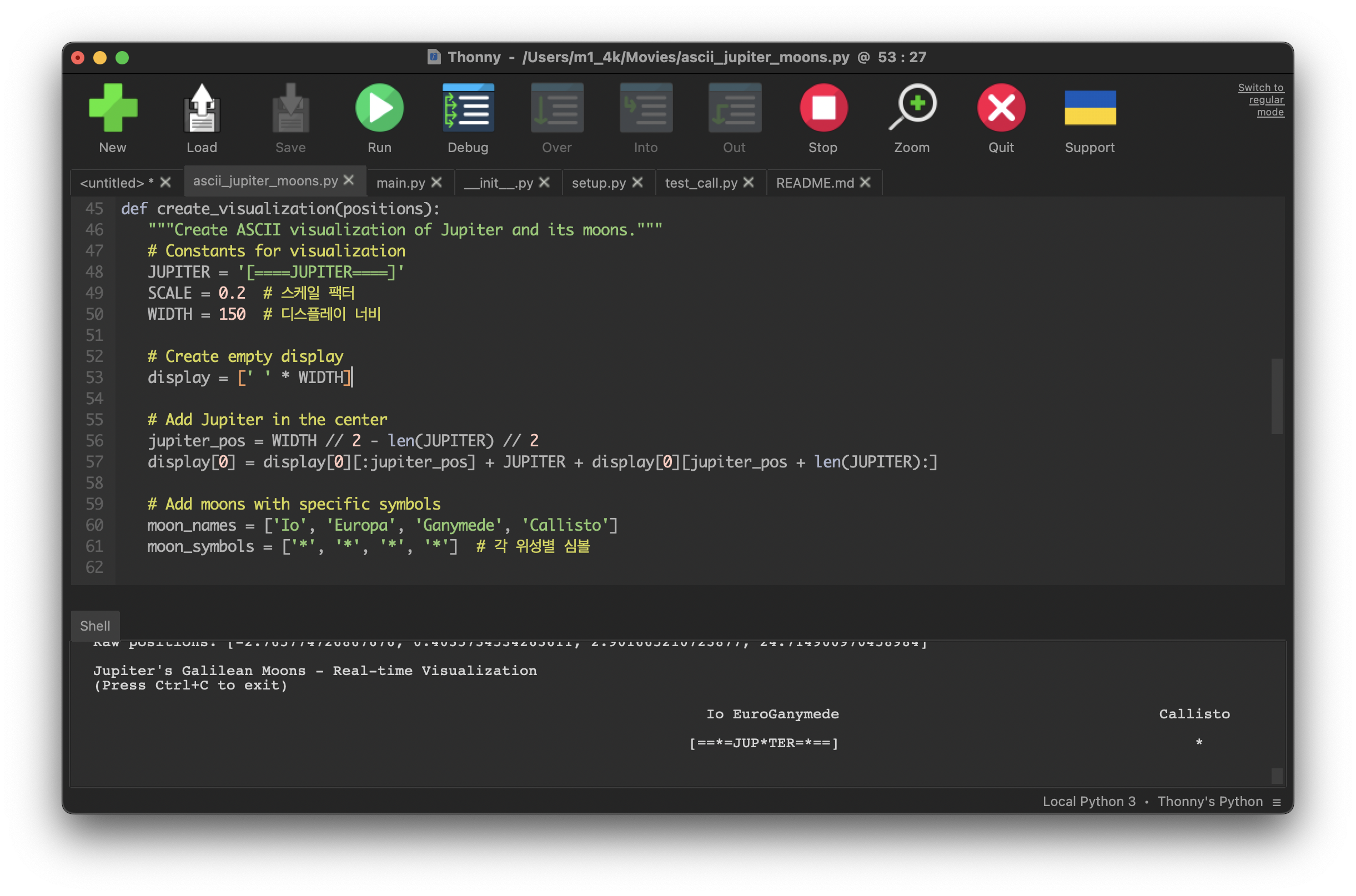Run the current script

tap(379, 109)
